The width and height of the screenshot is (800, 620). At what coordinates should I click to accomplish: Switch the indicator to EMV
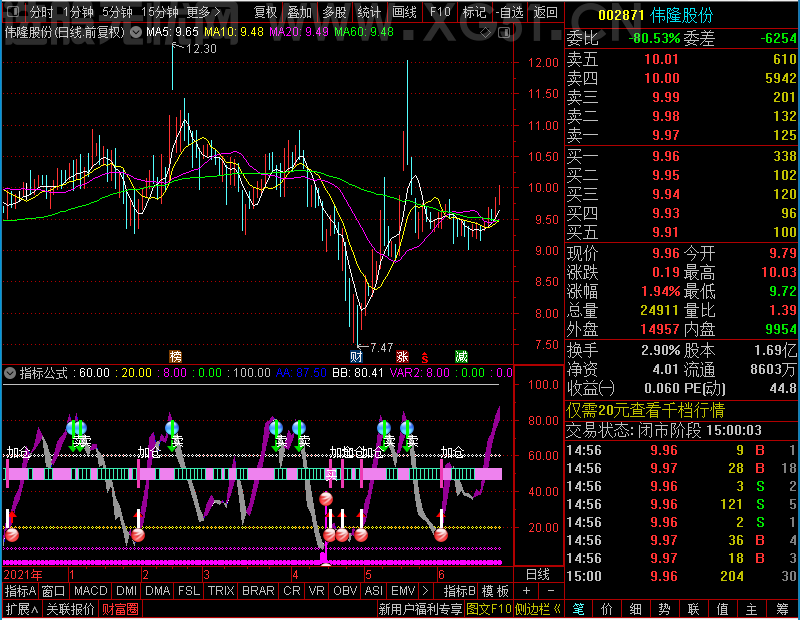(x=403, y=591)
